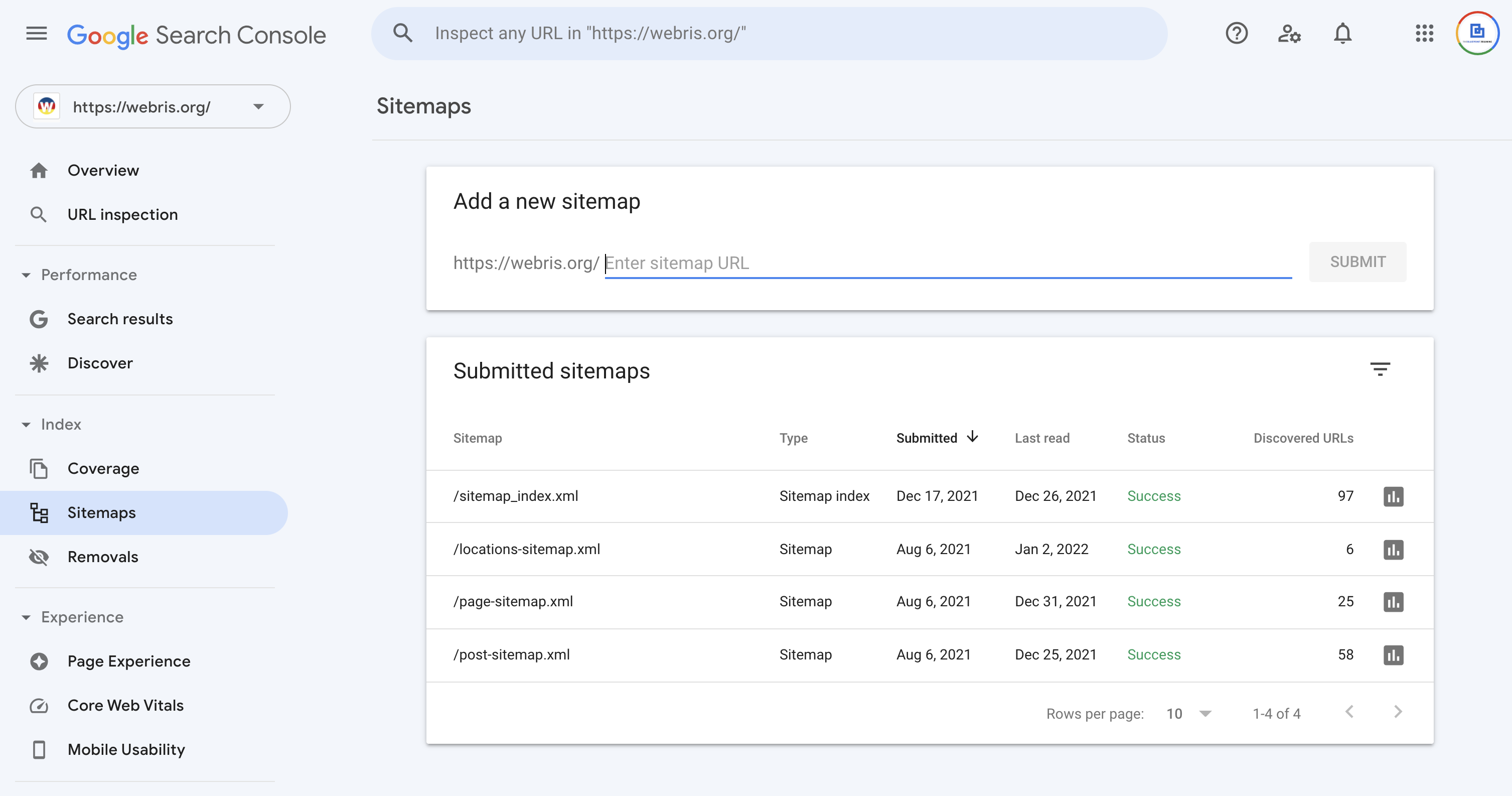This screenshot has height=796, width=1512.
Task: Click Jan 2, 2022 last read date
Action: click(1051, 549)
